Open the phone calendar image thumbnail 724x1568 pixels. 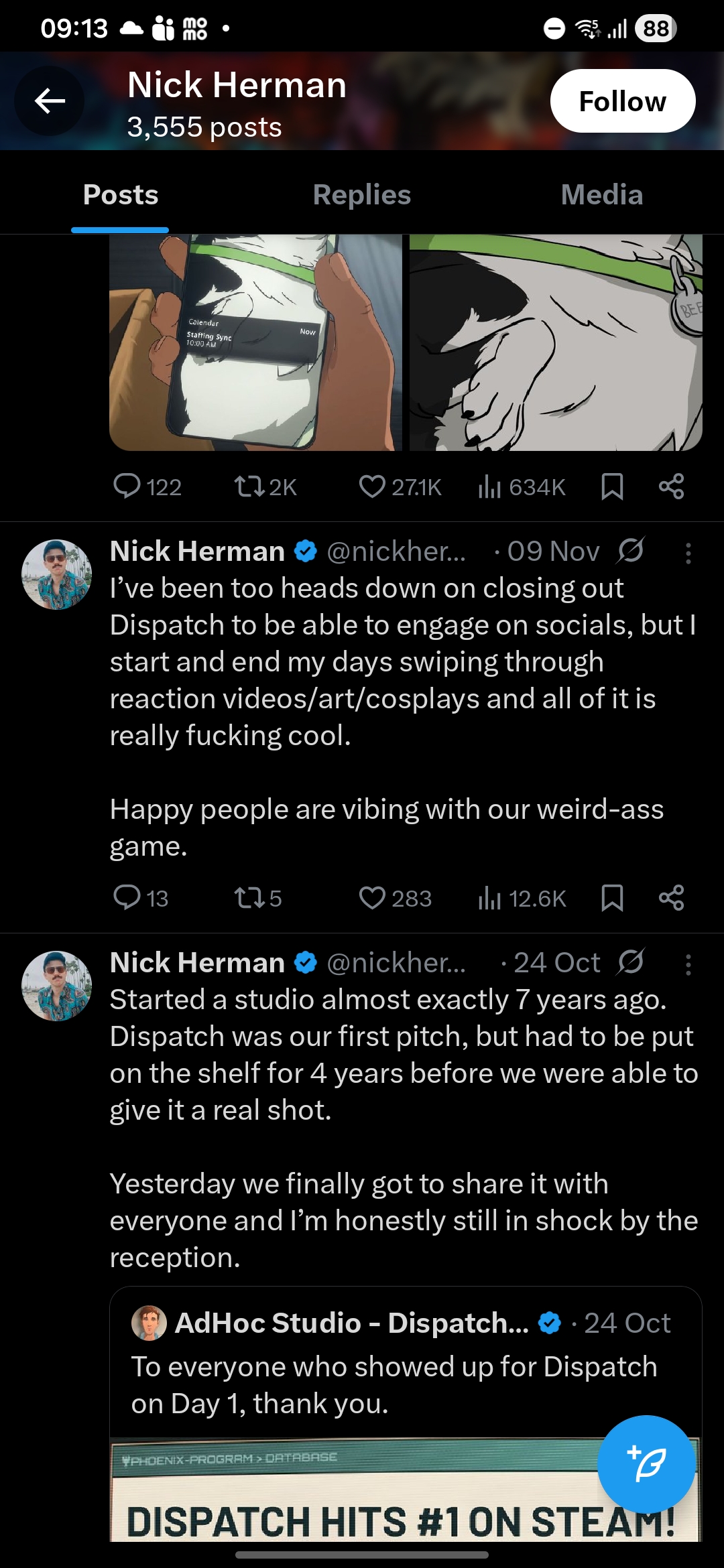pos(255,342)
